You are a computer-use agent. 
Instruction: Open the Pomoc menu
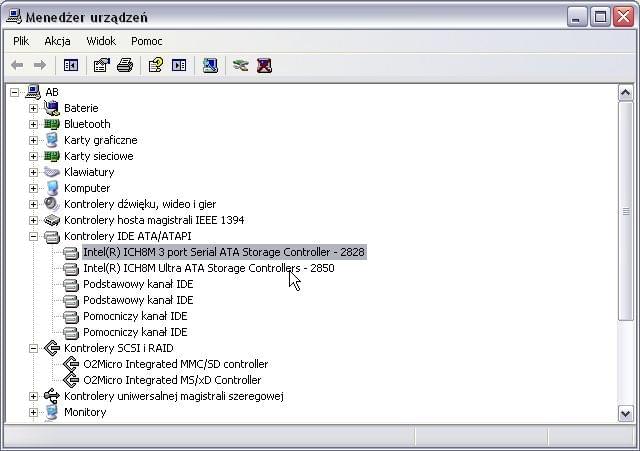(147, 41)
